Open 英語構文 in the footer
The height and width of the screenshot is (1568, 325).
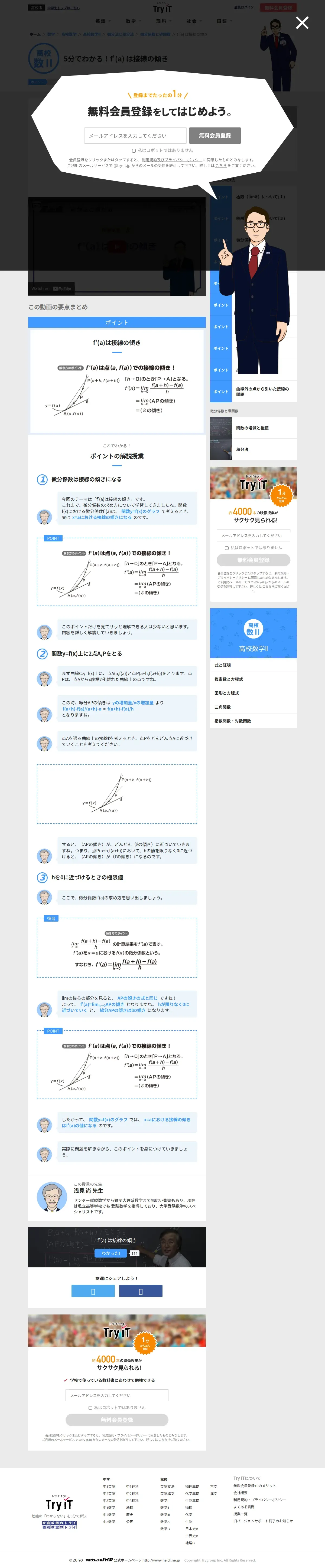click(167, 1494)
